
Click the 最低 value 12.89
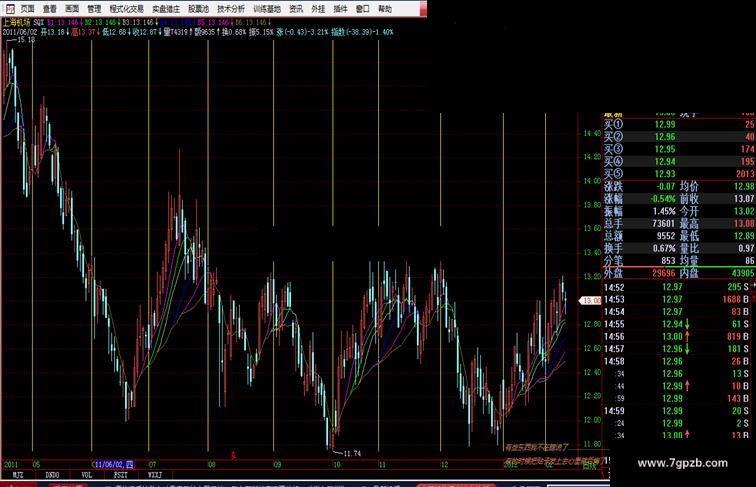[744, 236]
